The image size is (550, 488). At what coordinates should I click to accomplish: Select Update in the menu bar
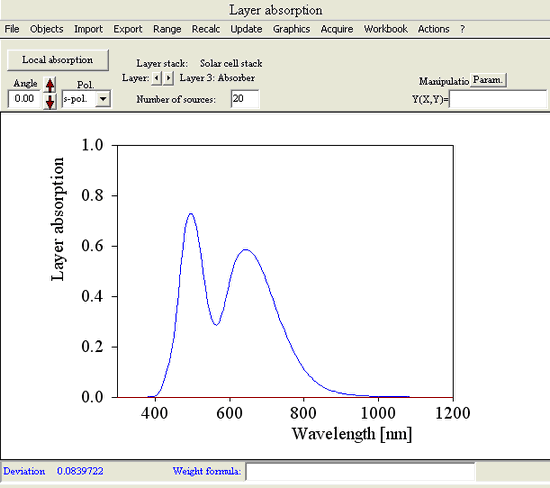pos(246,29)
